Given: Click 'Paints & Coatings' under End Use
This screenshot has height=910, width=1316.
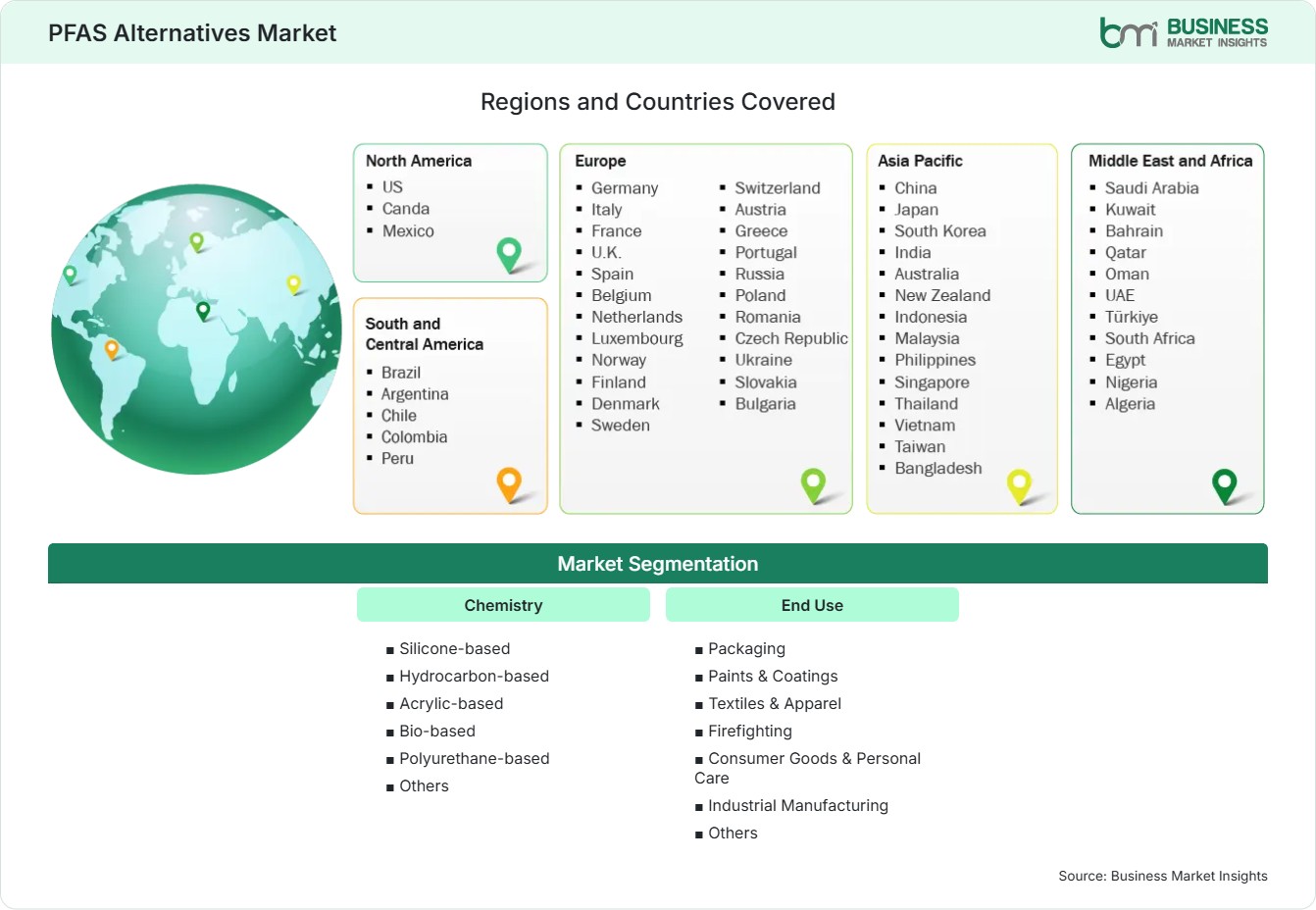Looking at the screenshot, I should coord(774,677).
